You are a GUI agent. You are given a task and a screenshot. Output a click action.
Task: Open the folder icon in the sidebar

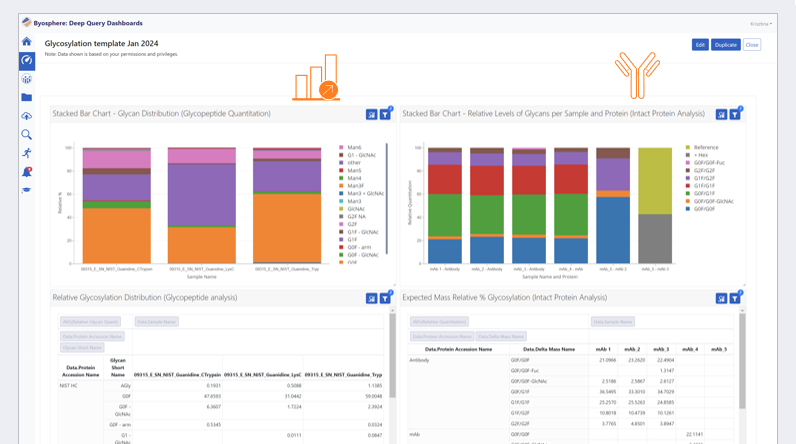[x=27, y=97]
